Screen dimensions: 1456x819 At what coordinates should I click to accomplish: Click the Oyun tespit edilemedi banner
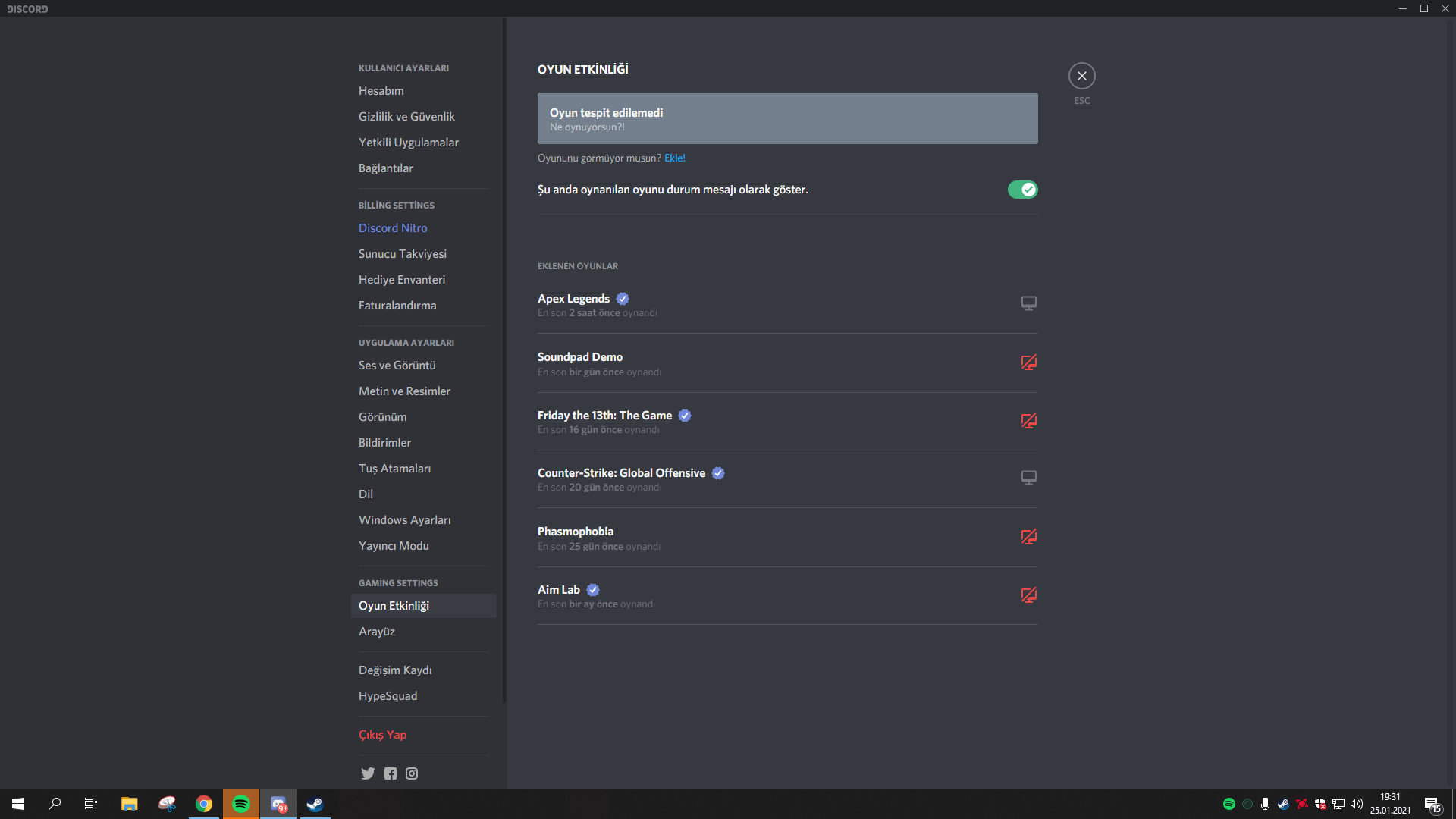click(x=787, y=118)
